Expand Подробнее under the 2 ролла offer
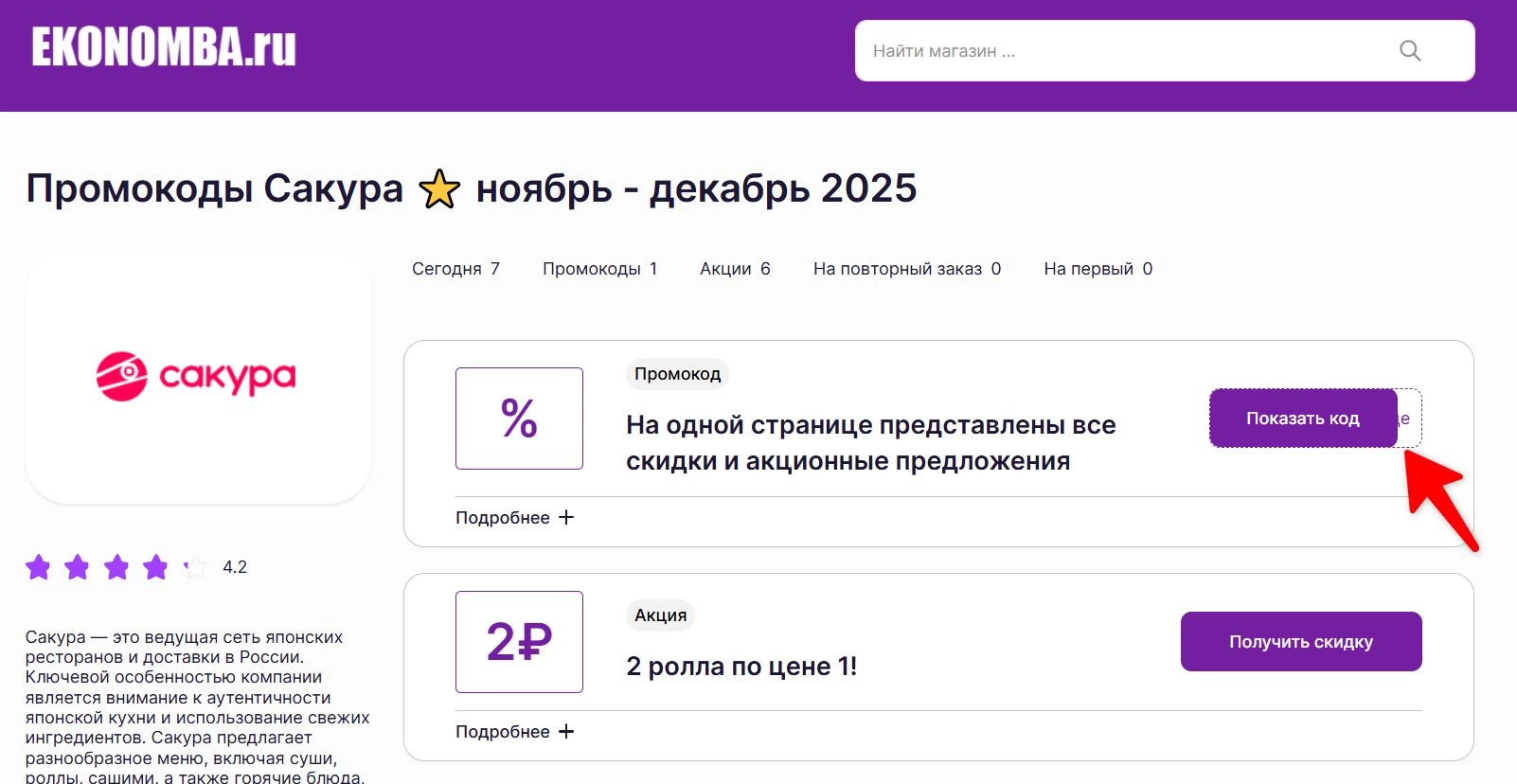The image size is (1517, 784). (503, 731)
